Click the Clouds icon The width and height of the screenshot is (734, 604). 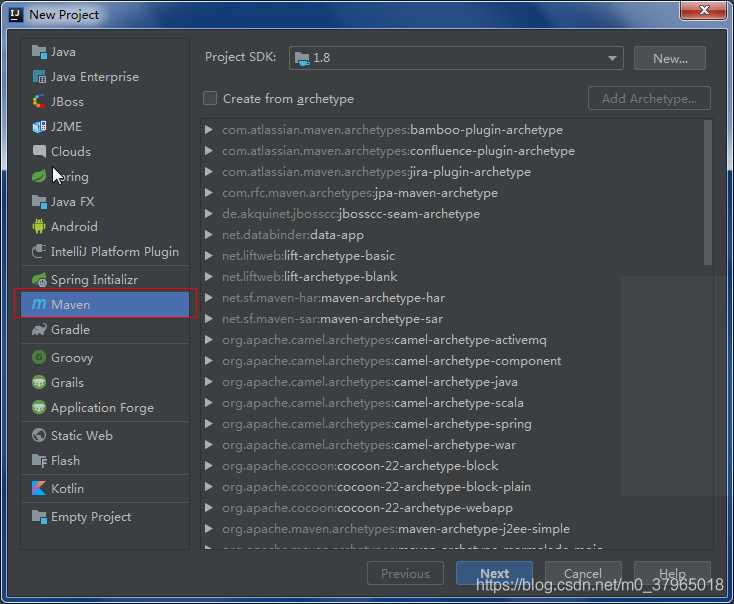pos(39,151)
